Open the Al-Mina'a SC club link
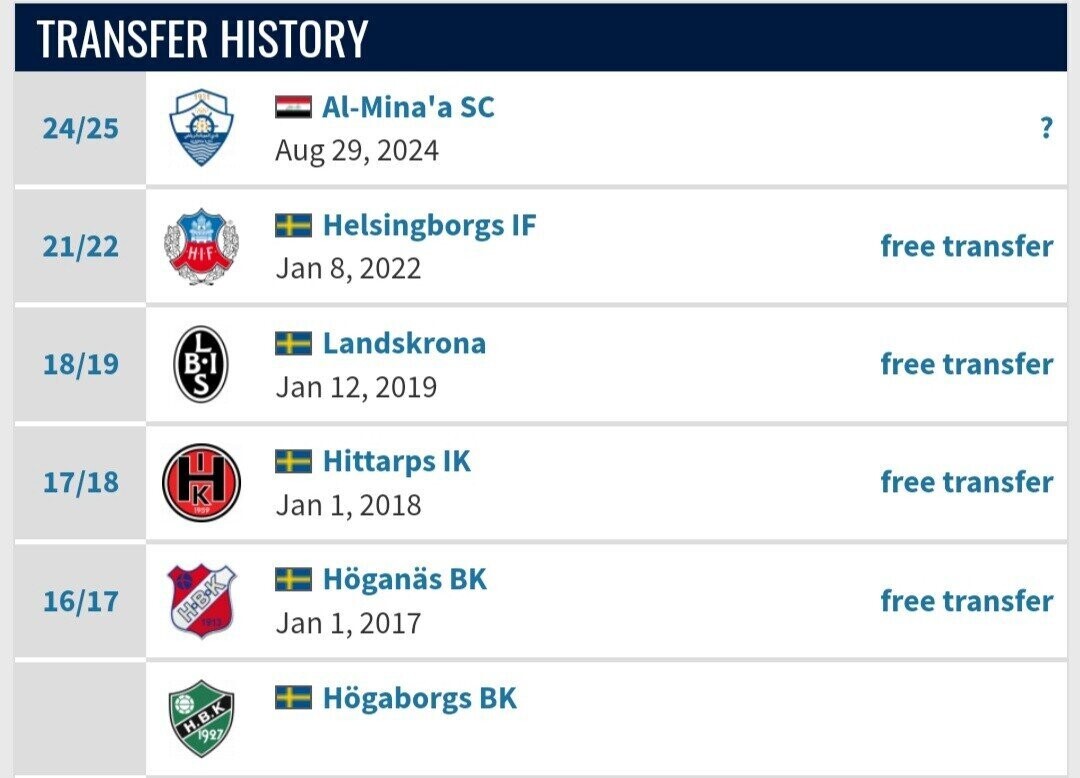 point(408,107)
